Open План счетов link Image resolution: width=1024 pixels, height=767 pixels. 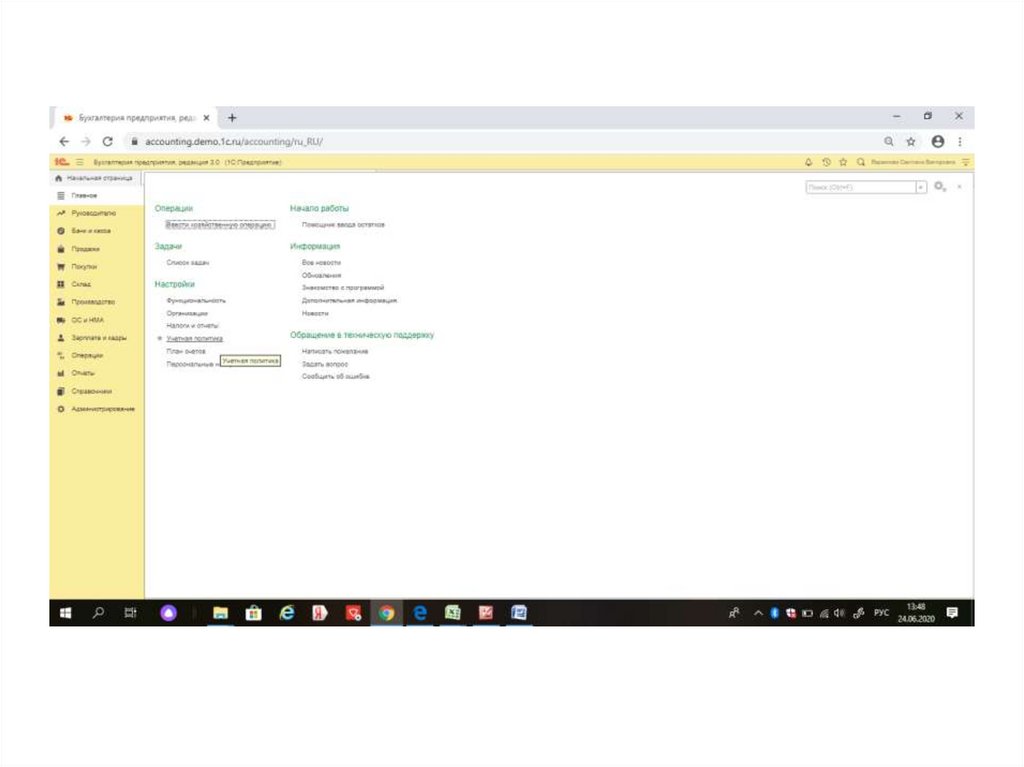[186, 351]
